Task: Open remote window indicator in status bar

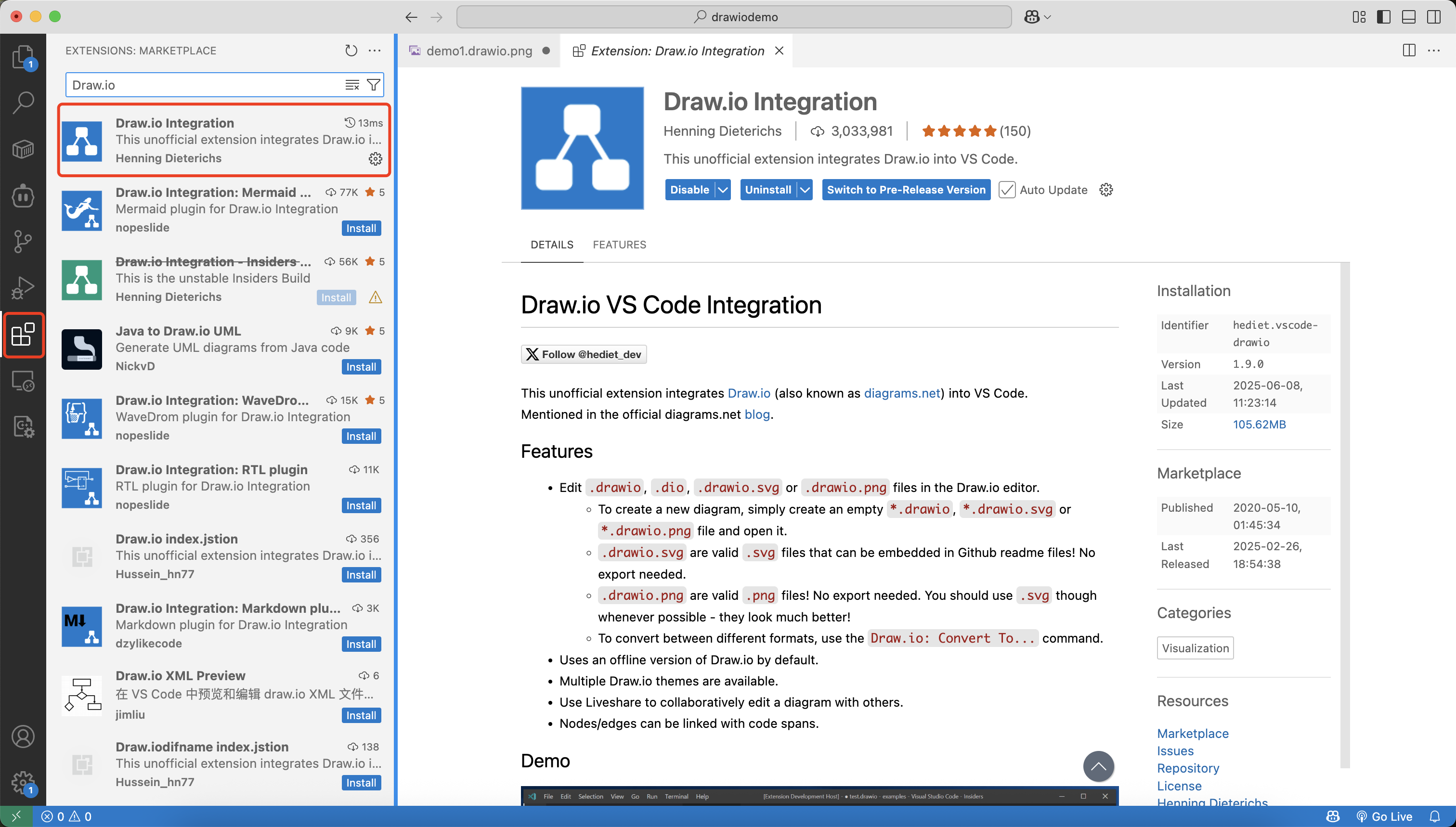Action: (x=16, y=816)
